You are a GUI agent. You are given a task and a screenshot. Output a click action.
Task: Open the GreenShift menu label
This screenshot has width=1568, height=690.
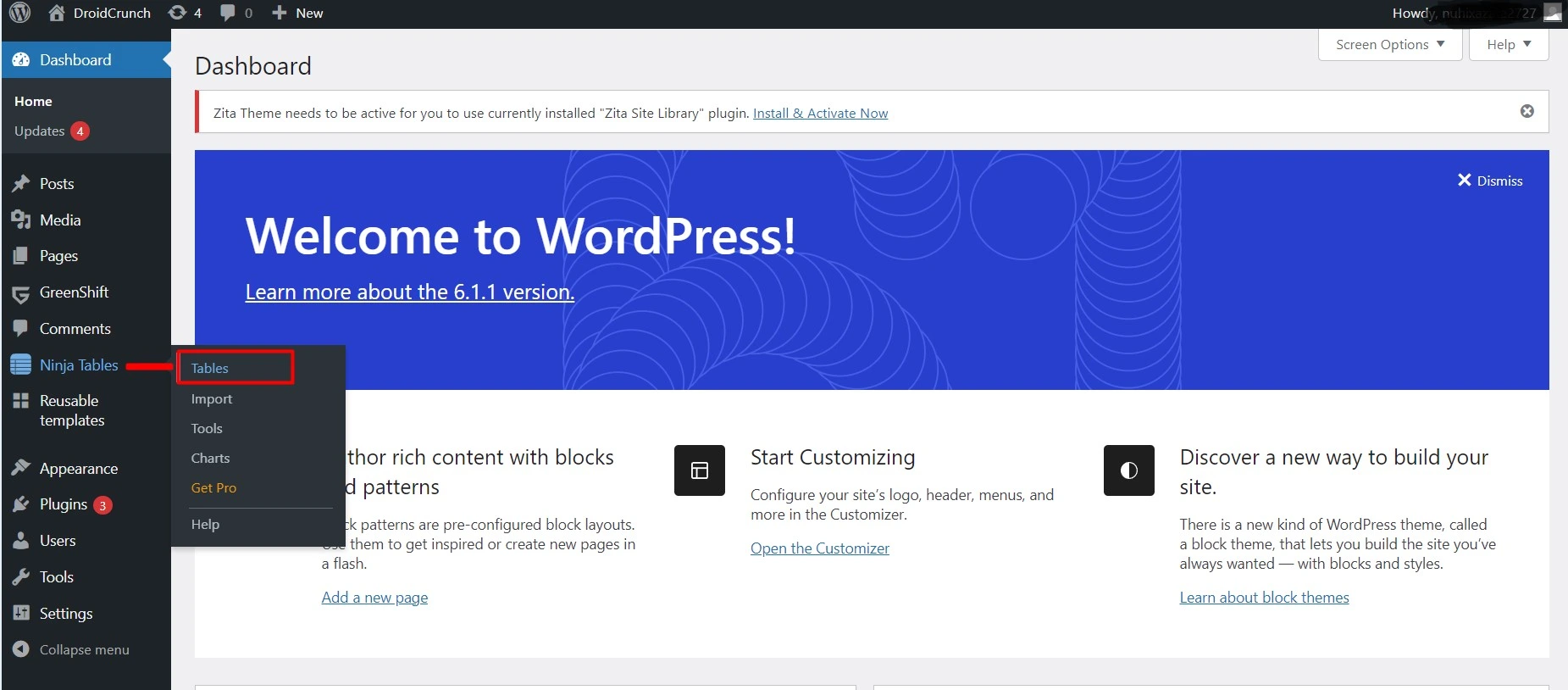[74, 292]
